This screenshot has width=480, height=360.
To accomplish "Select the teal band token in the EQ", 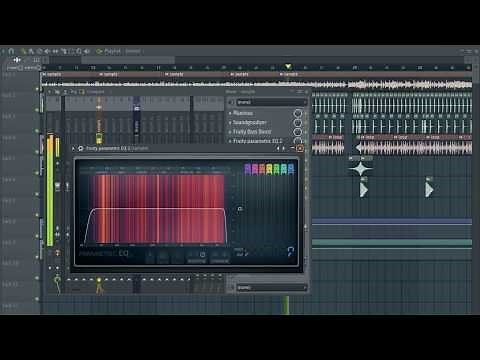I will 284,169.
